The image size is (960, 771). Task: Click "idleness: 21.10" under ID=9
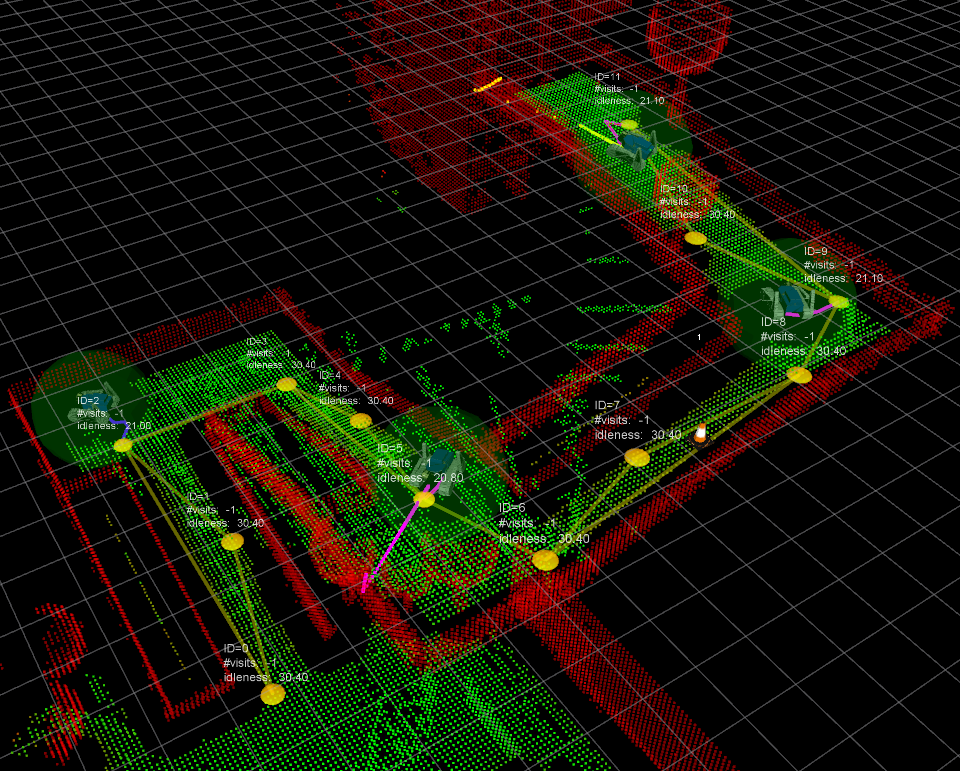coord(844,278)
